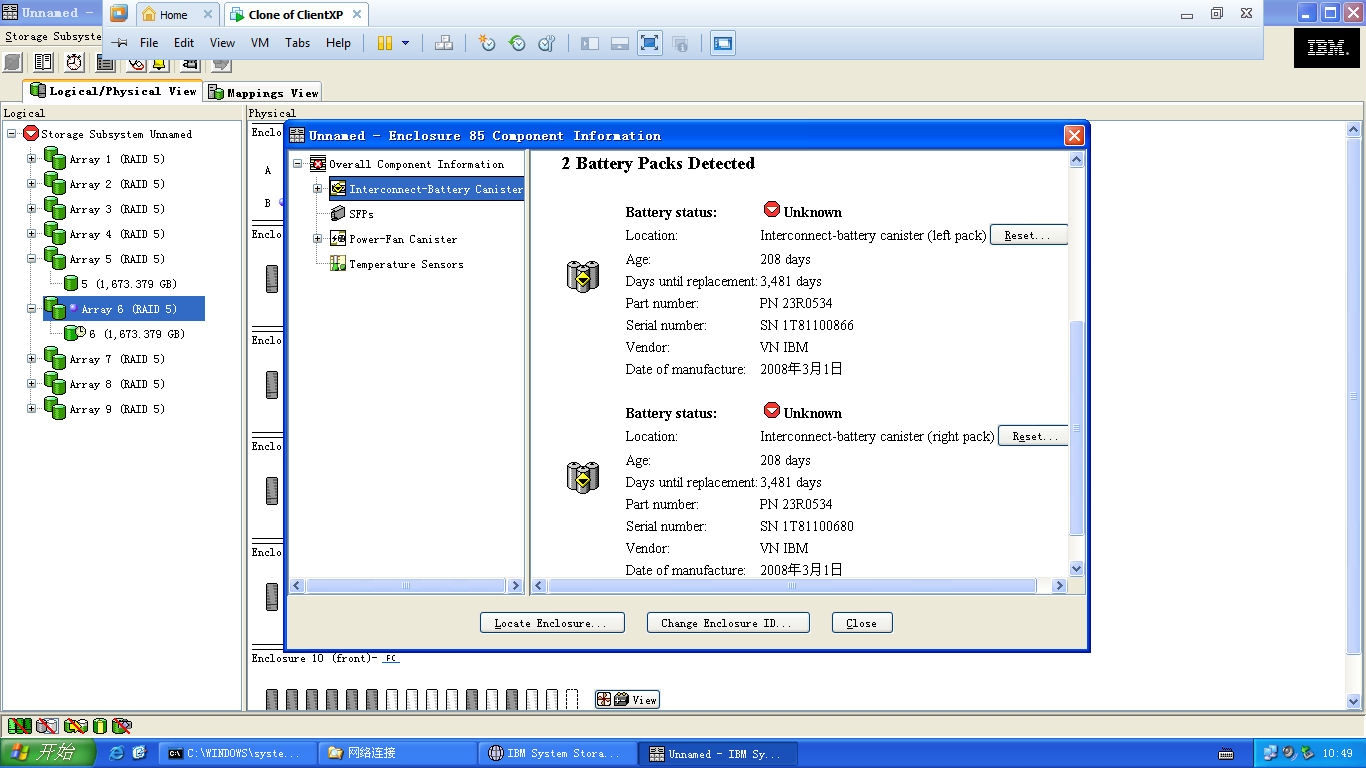Reset the left pack battery
This screenshot has height=768, width=1366.
1029,235
